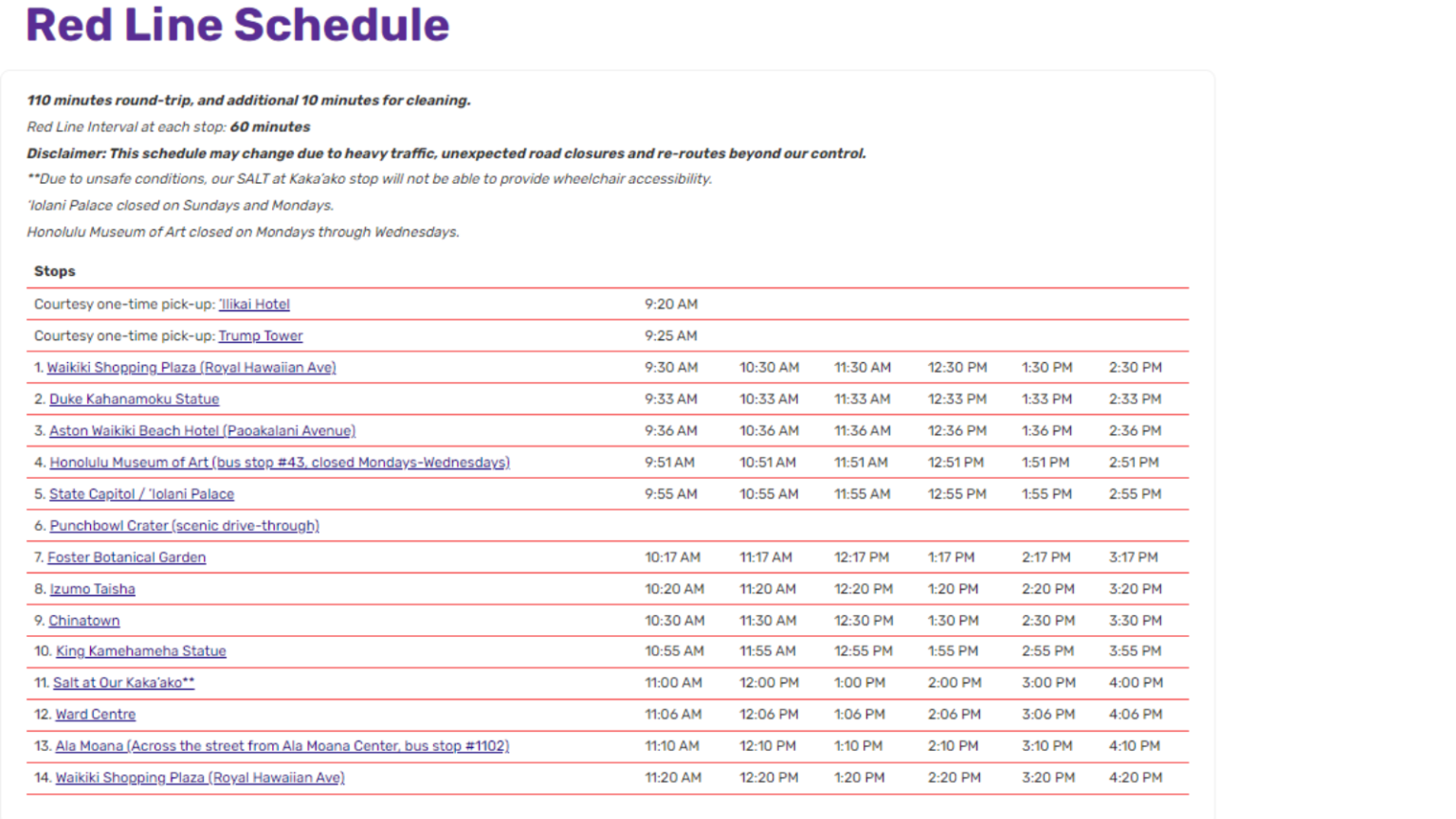Open the Foster Botanical Garden link

pyautogui.click(x=126, y=557)
